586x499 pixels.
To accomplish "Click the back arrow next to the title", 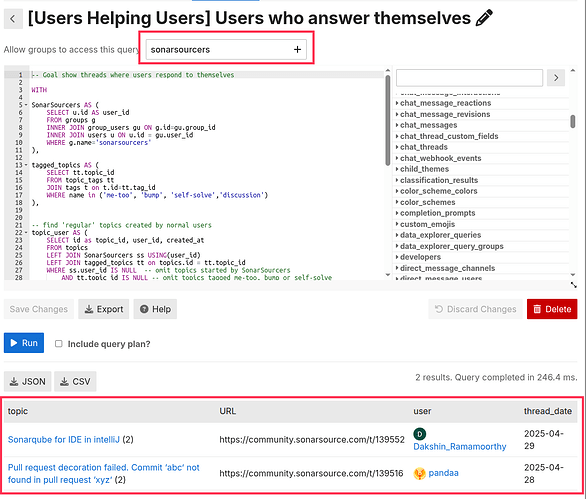I will pyautogui.click(x=13, y=19).
